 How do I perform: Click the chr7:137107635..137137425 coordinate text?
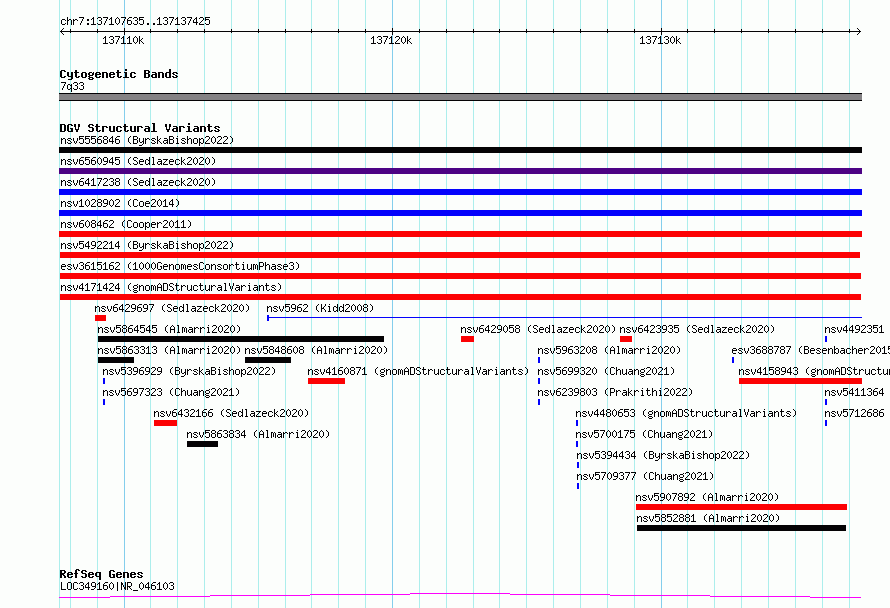pyautogui.click(x=135, y=21)
